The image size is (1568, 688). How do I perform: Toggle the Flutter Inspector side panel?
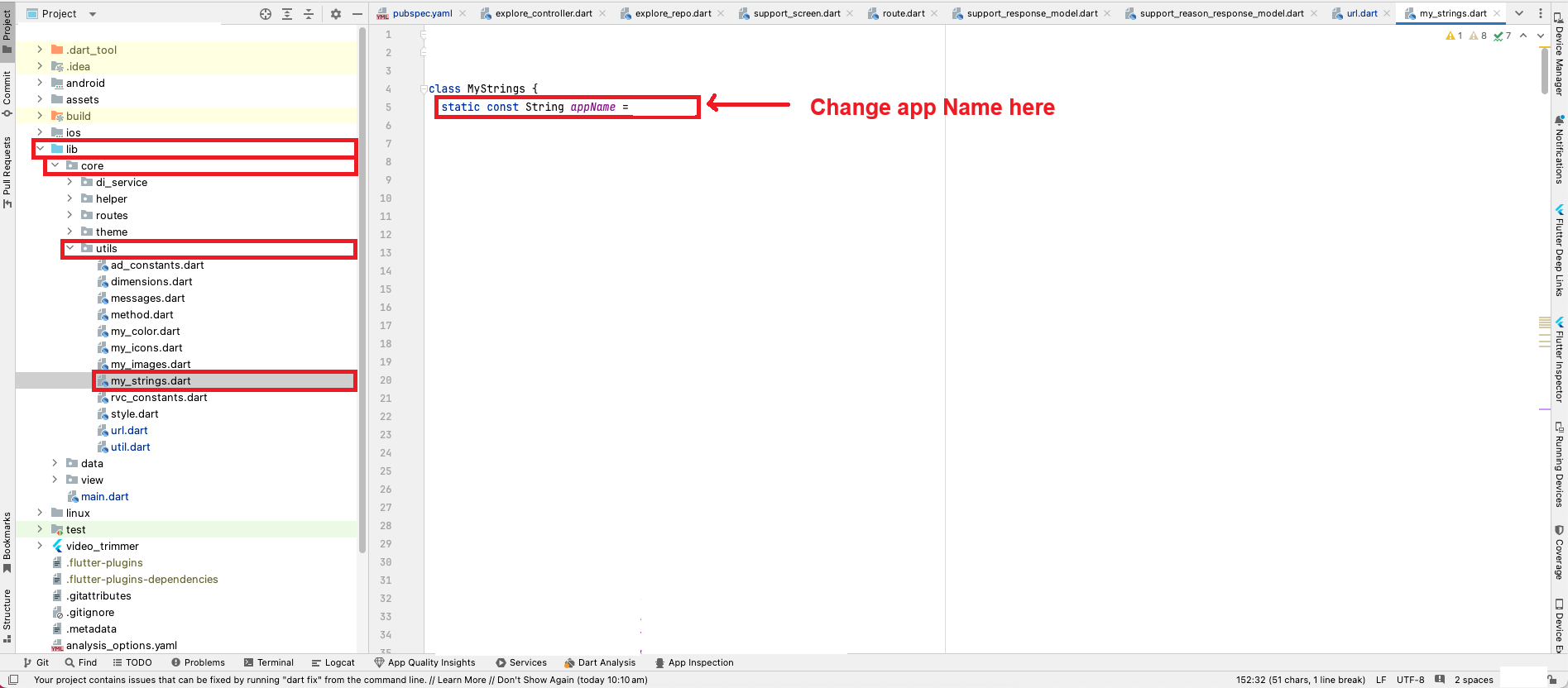pyautogui.click(x=1560, y=361)
